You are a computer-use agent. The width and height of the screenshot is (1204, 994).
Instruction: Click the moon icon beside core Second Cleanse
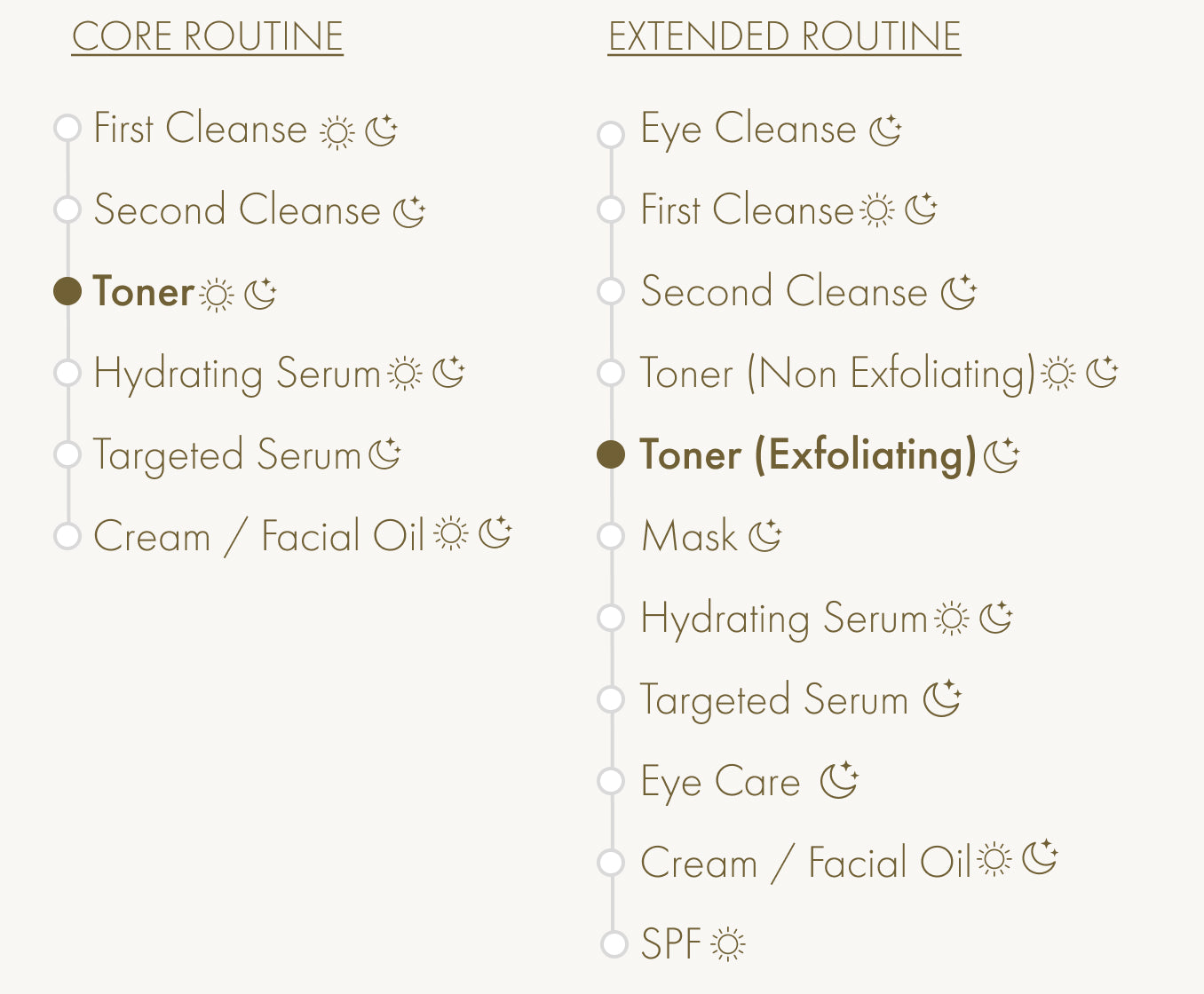[409, 211]
